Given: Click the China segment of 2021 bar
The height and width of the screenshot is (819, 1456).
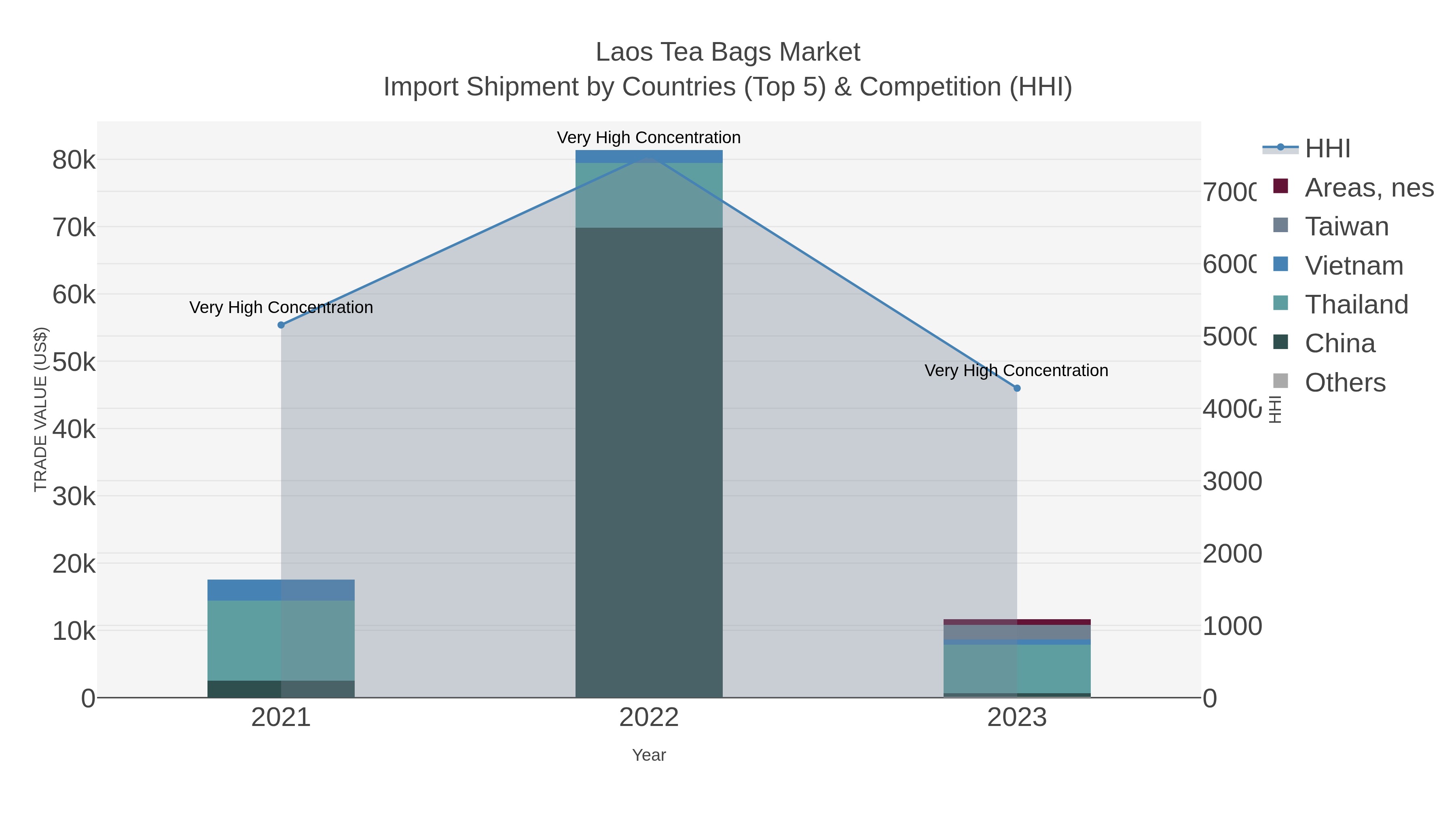Looking at the screenshot, I should [x=281, y=689].
